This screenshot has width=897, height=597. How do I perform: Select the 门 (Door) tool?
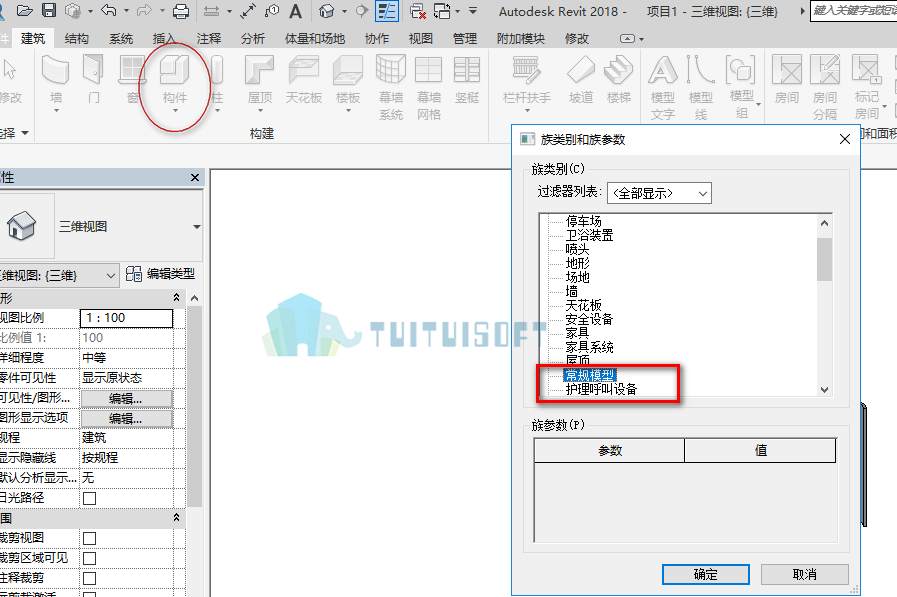point(93,79)
